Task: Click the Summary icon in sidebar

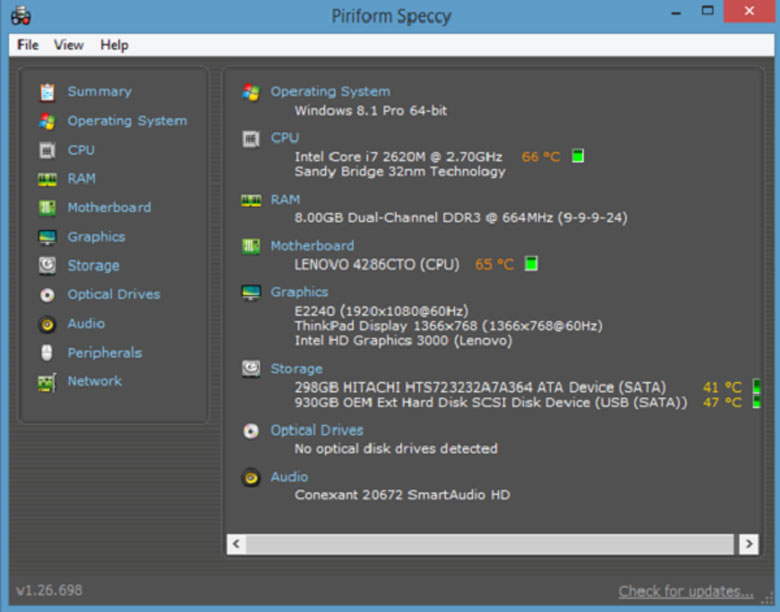Action: pyautogui.click(x=47, y=92)
